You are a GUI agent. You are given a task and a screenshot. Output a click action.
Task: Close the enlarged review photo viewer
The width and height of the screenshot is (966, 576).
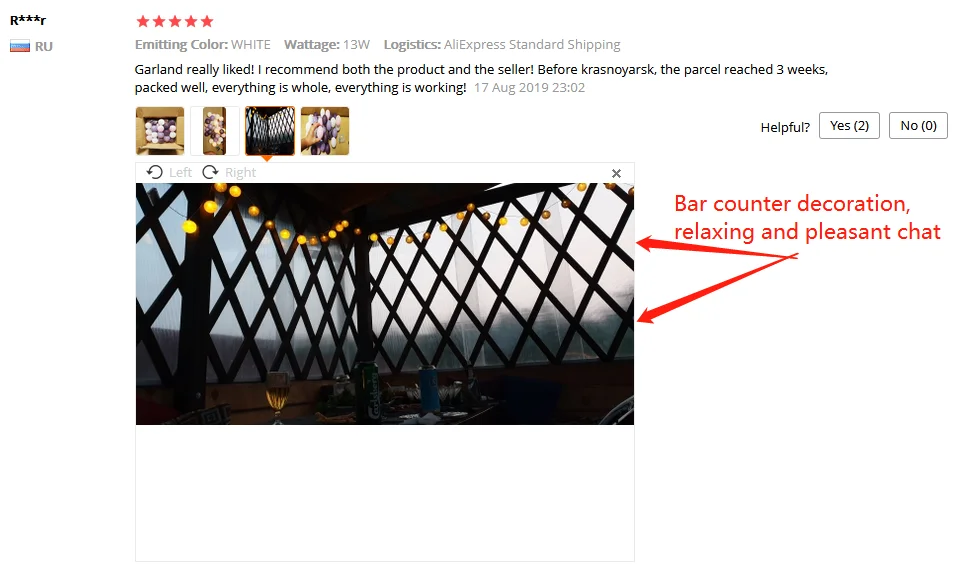[x=616, y=174]
